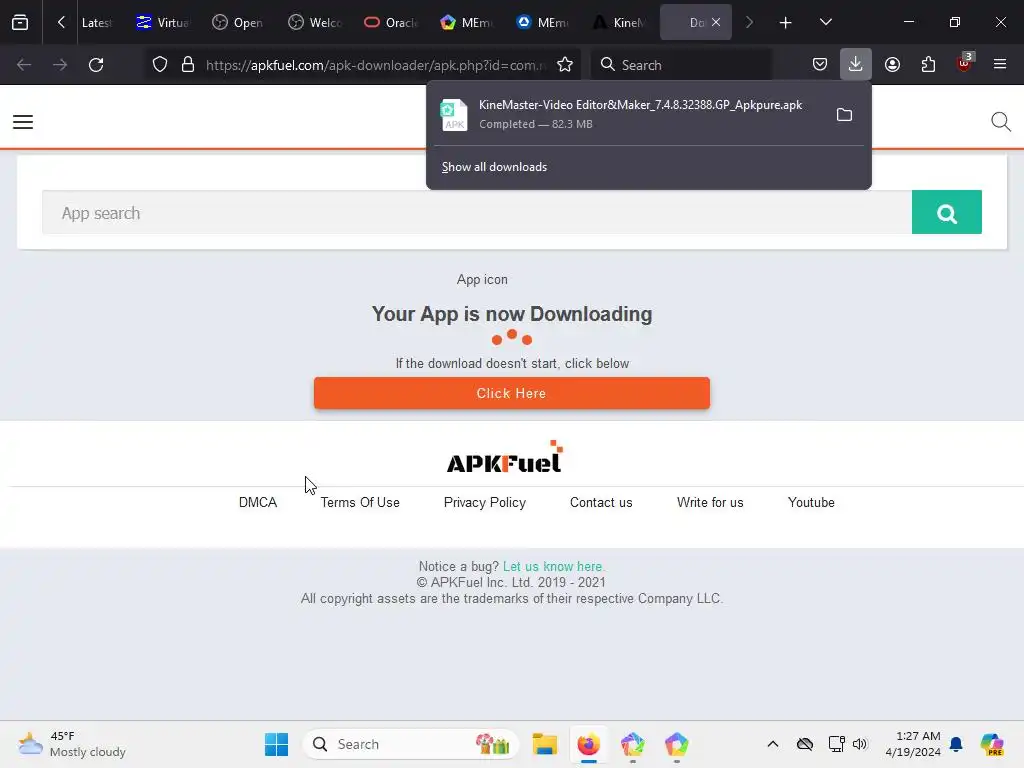1024x768 pixels.
Task: Click the Firefox toolbar Search box
Action: pyautogui.click(x=681, y=65)
